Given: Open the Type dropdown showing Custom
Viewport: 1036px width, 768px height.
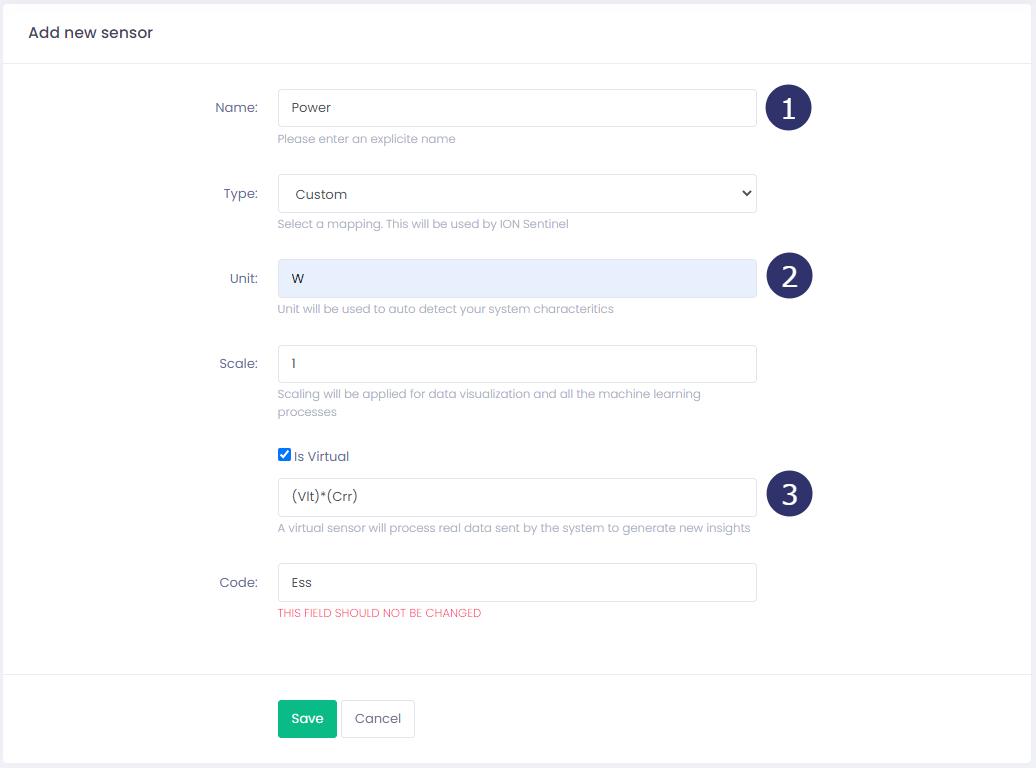Looking at the screenshot, I should tap(516, 194).
